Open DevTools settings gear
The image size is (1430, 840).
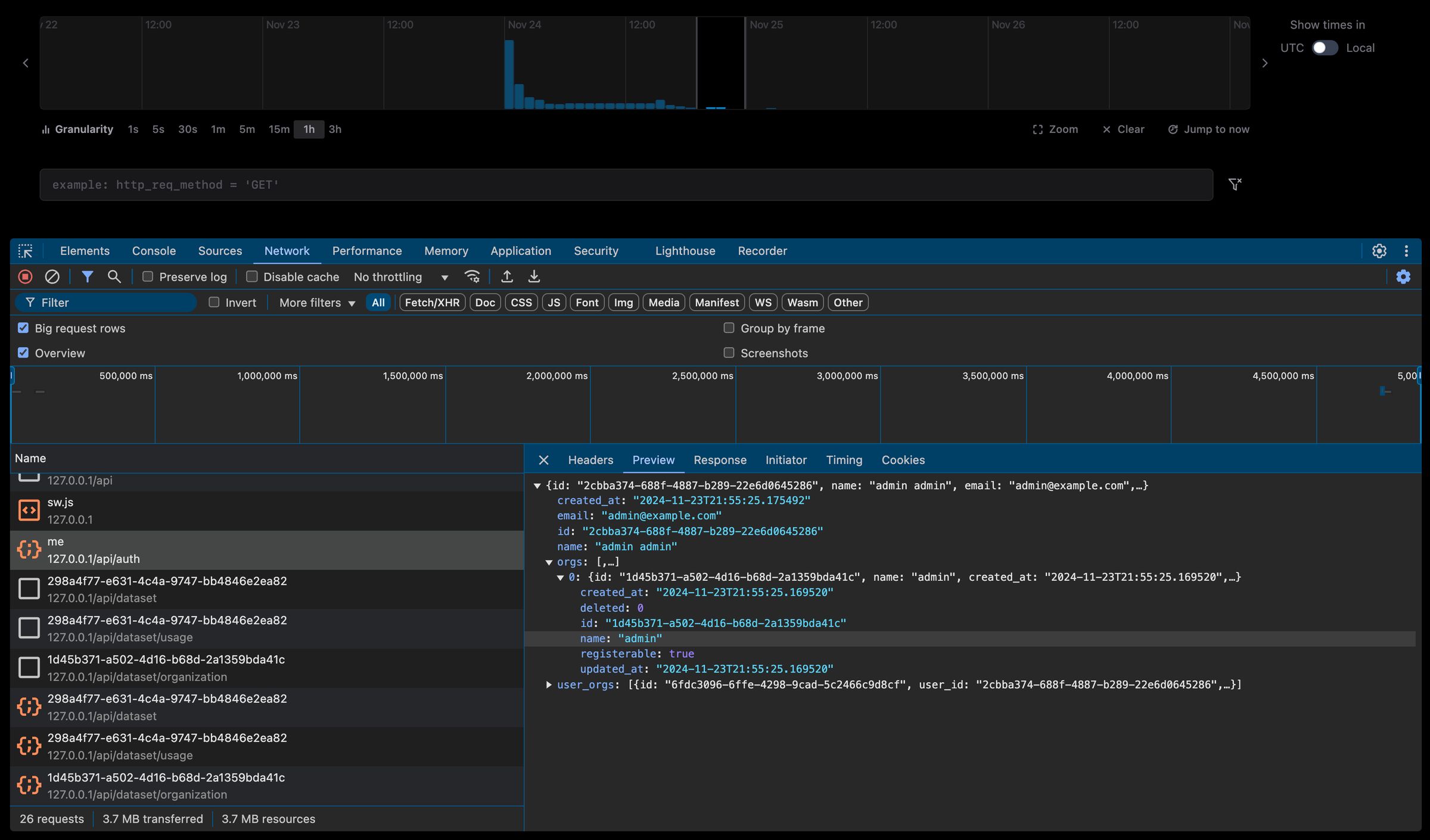pos(1379,251)
